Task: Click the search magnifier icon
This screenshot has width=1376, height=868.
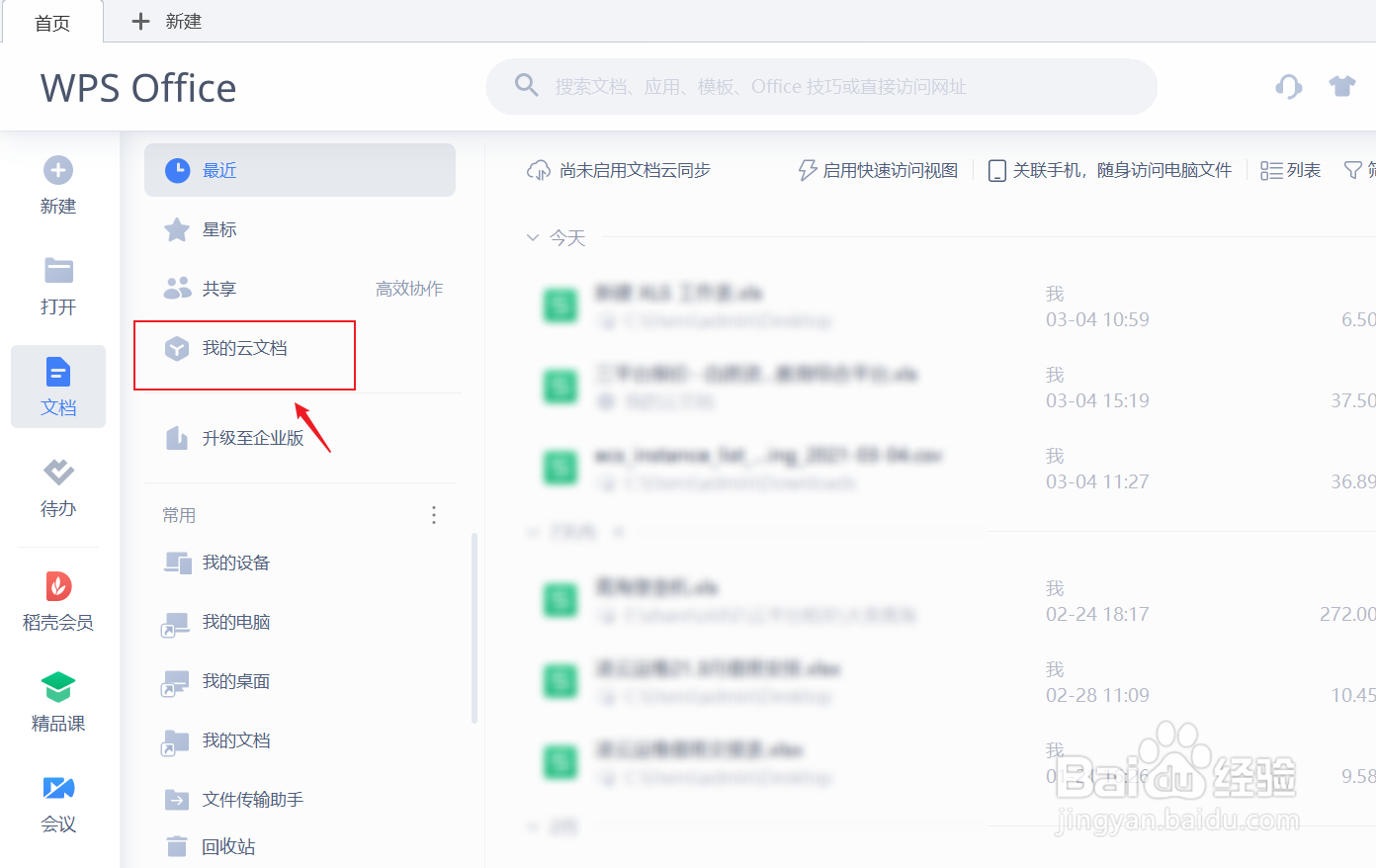Action: coord(527,86)
